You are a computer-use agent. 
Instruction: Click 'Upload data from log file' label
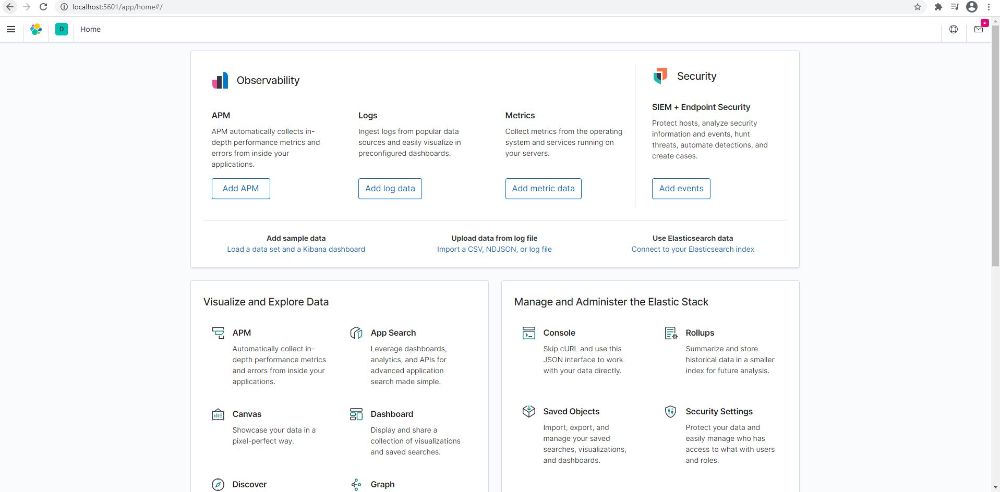[x=494, y=238]
